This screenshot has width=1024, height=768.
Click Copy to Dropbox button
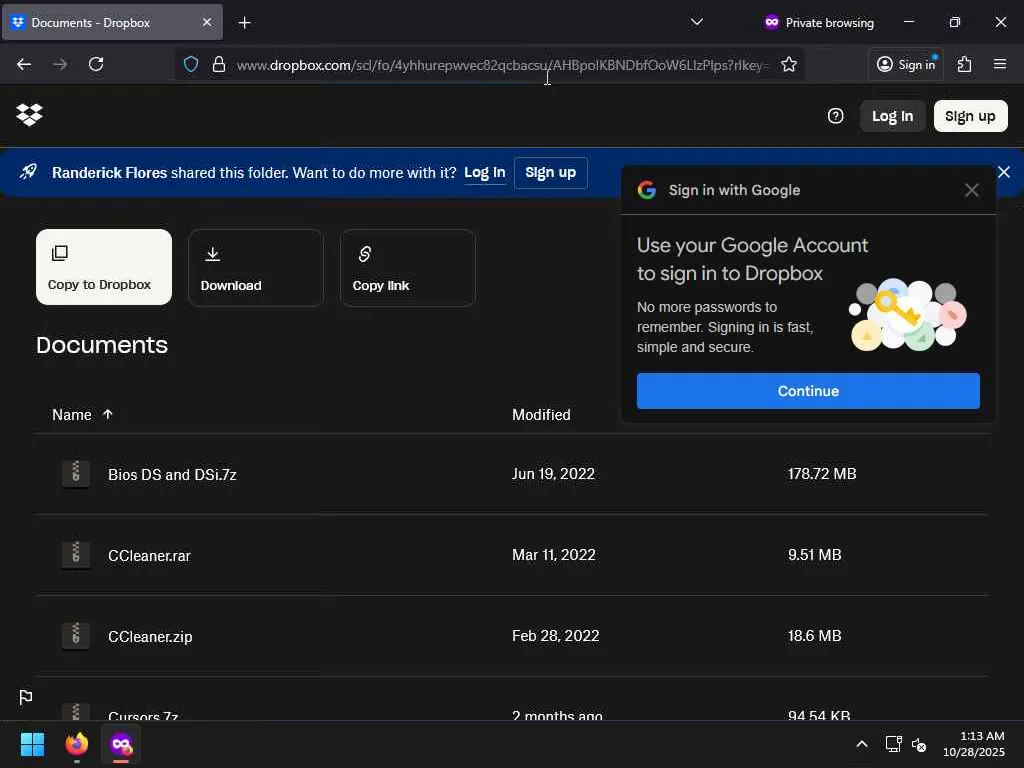(104, 267)
